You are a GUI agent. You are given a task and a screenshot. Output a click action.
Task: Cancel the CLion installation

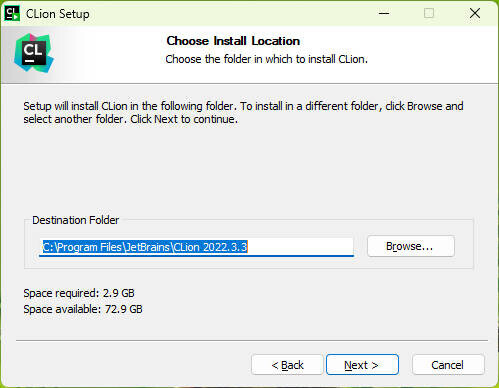pyautogui.click(x=448, y=365)
